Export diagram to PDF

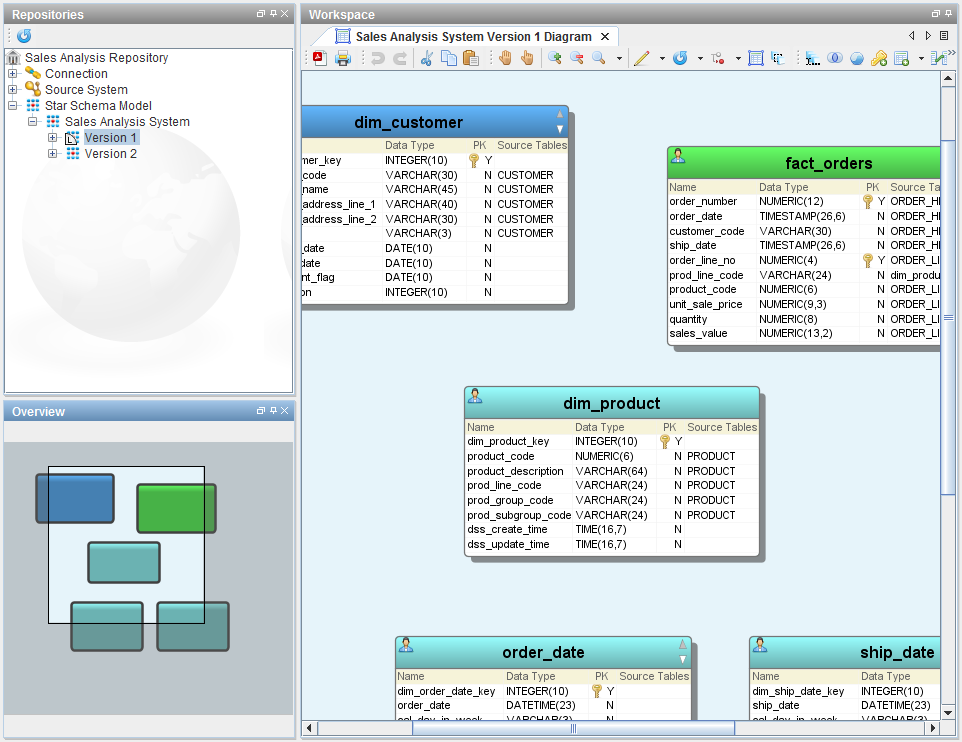click(x=320, y=58)
